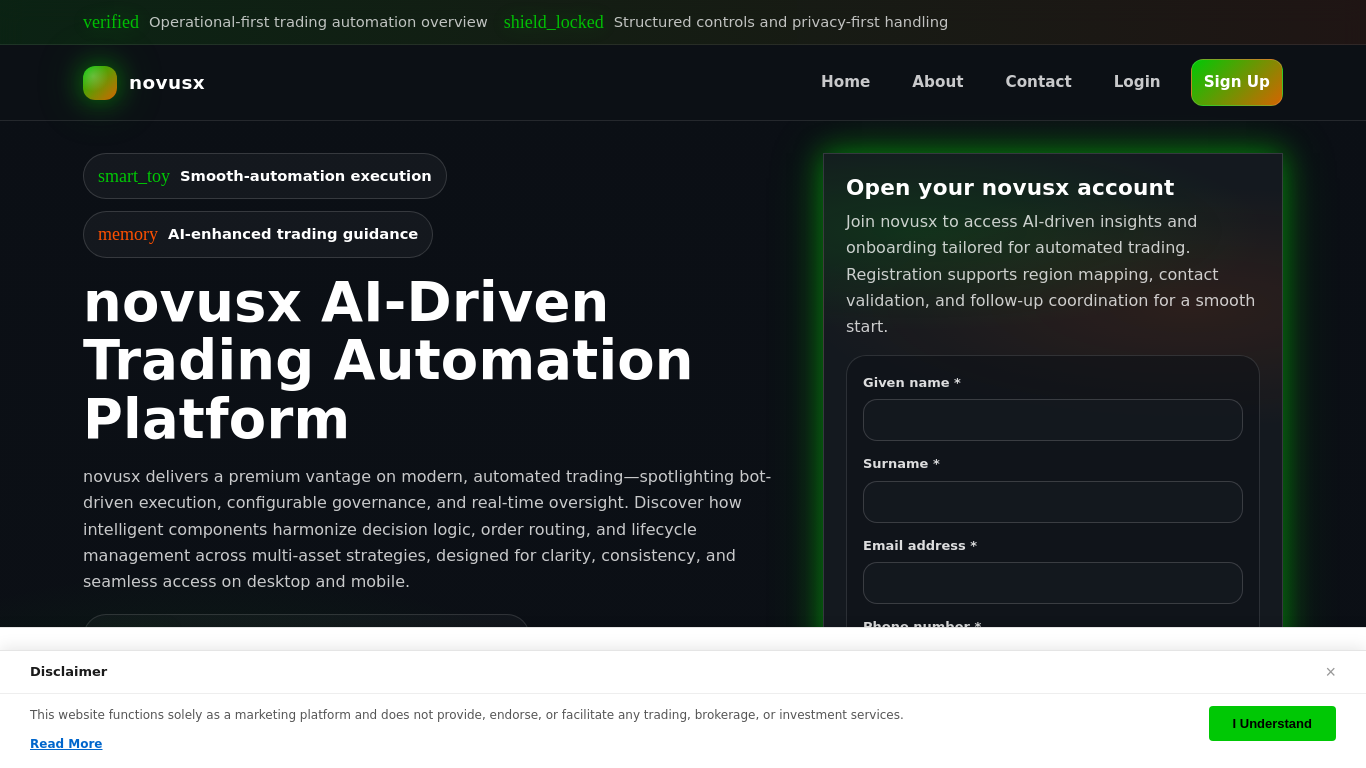This screenshot has height=768, width=1366.
Task: Click 'Operational-first trading automation overview' text
Action: coord(318,22)
